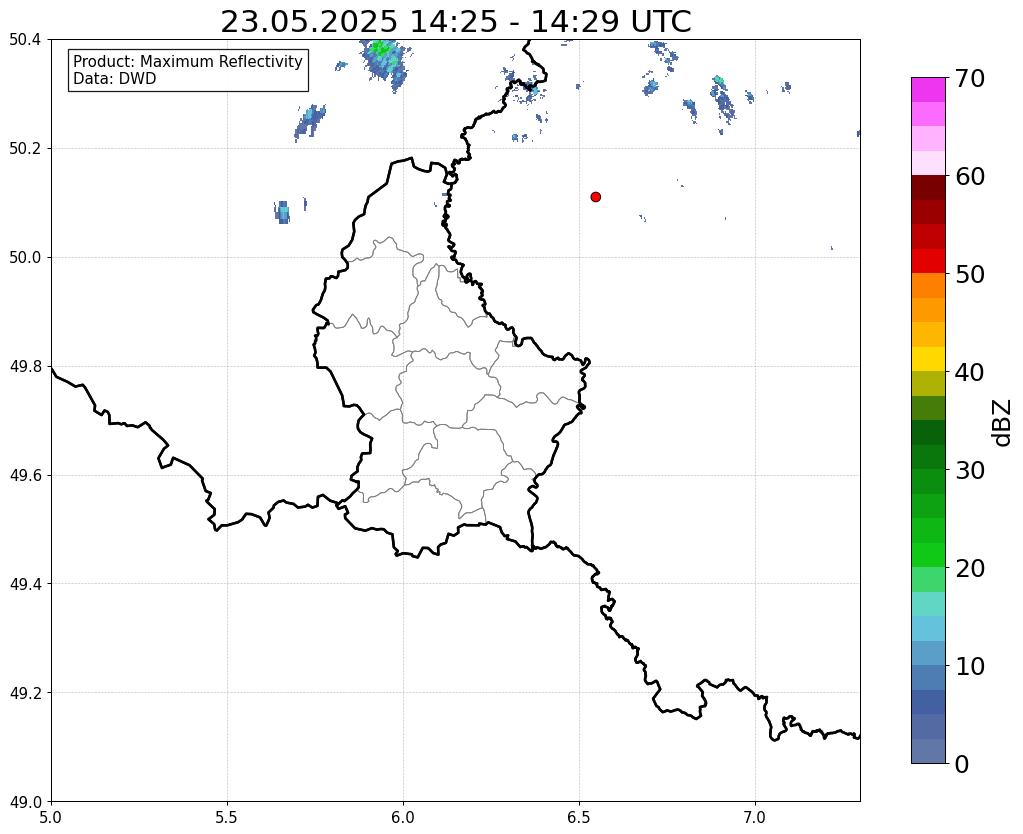Click the magenta top segment of the colorbar
Image resolution: width=1023 pixels, height=834 pixels.
928,90
